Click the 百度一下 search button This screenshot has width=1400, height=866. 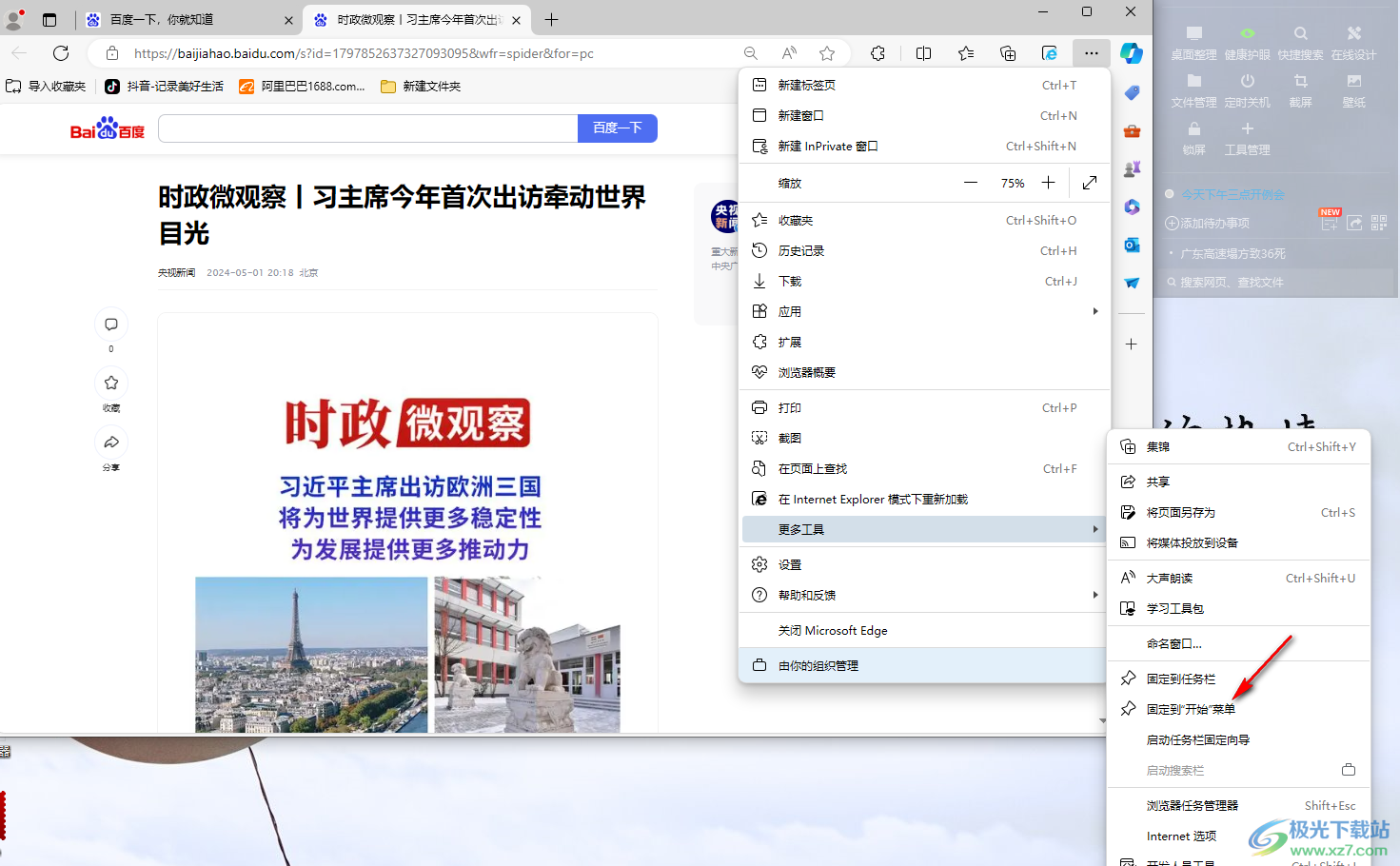pyautogui.click(x=618, y=128)
